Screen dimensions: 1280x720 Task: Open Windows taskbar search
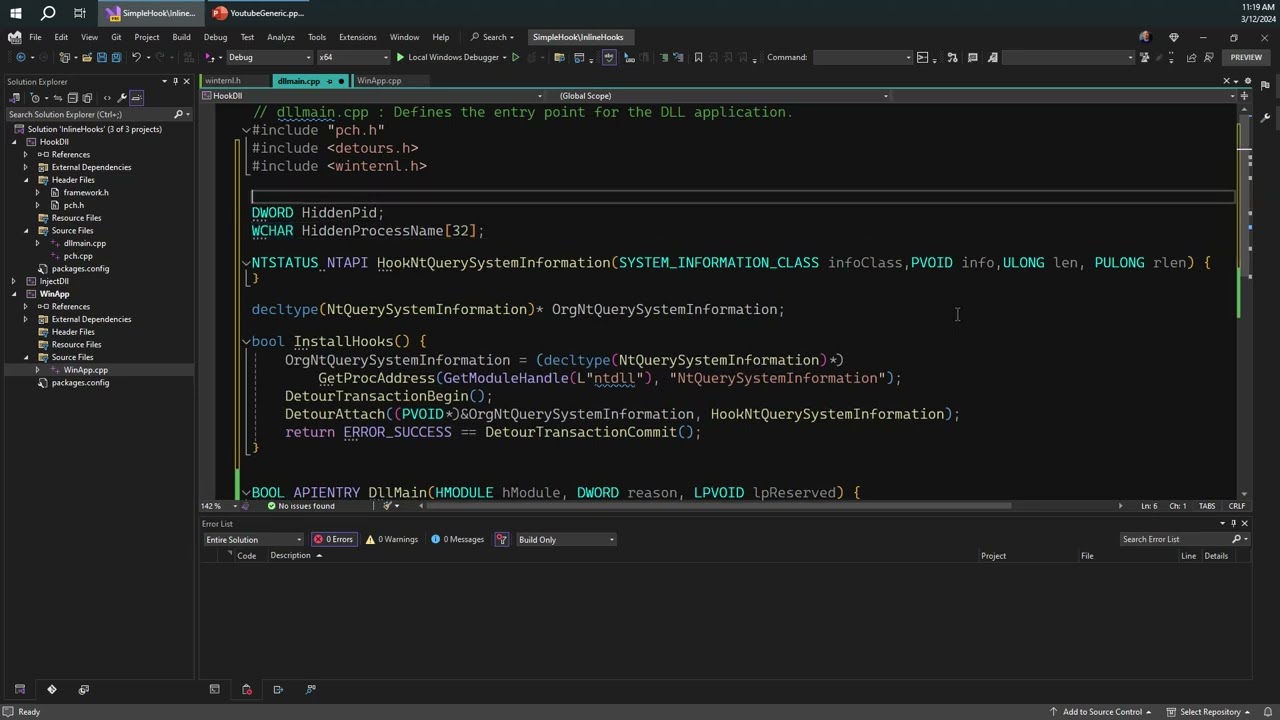coord(48,13)
